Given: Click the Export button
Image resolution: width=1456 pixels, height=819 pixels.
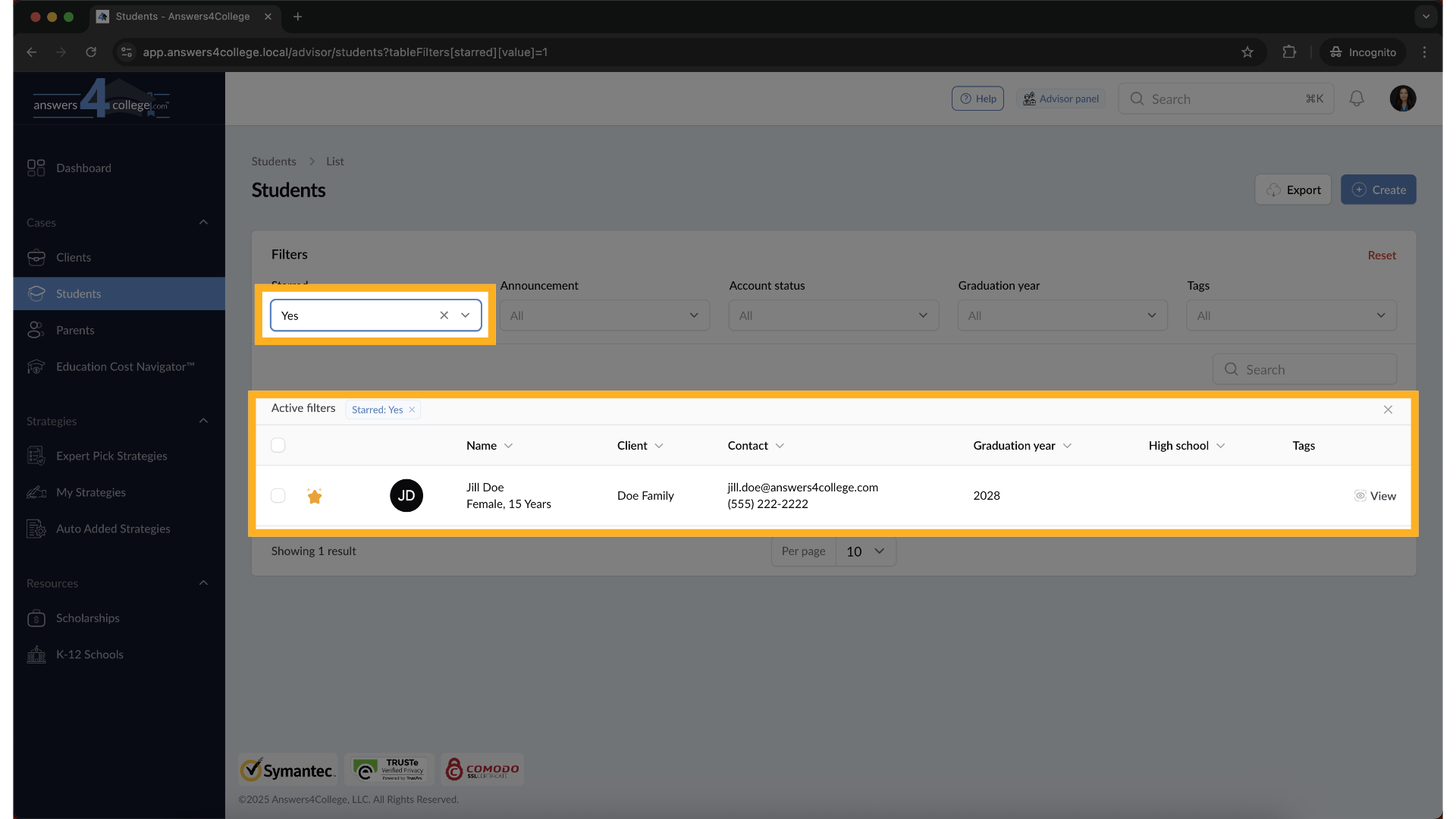Looking at the screenshot, I should click(1292, 190).
